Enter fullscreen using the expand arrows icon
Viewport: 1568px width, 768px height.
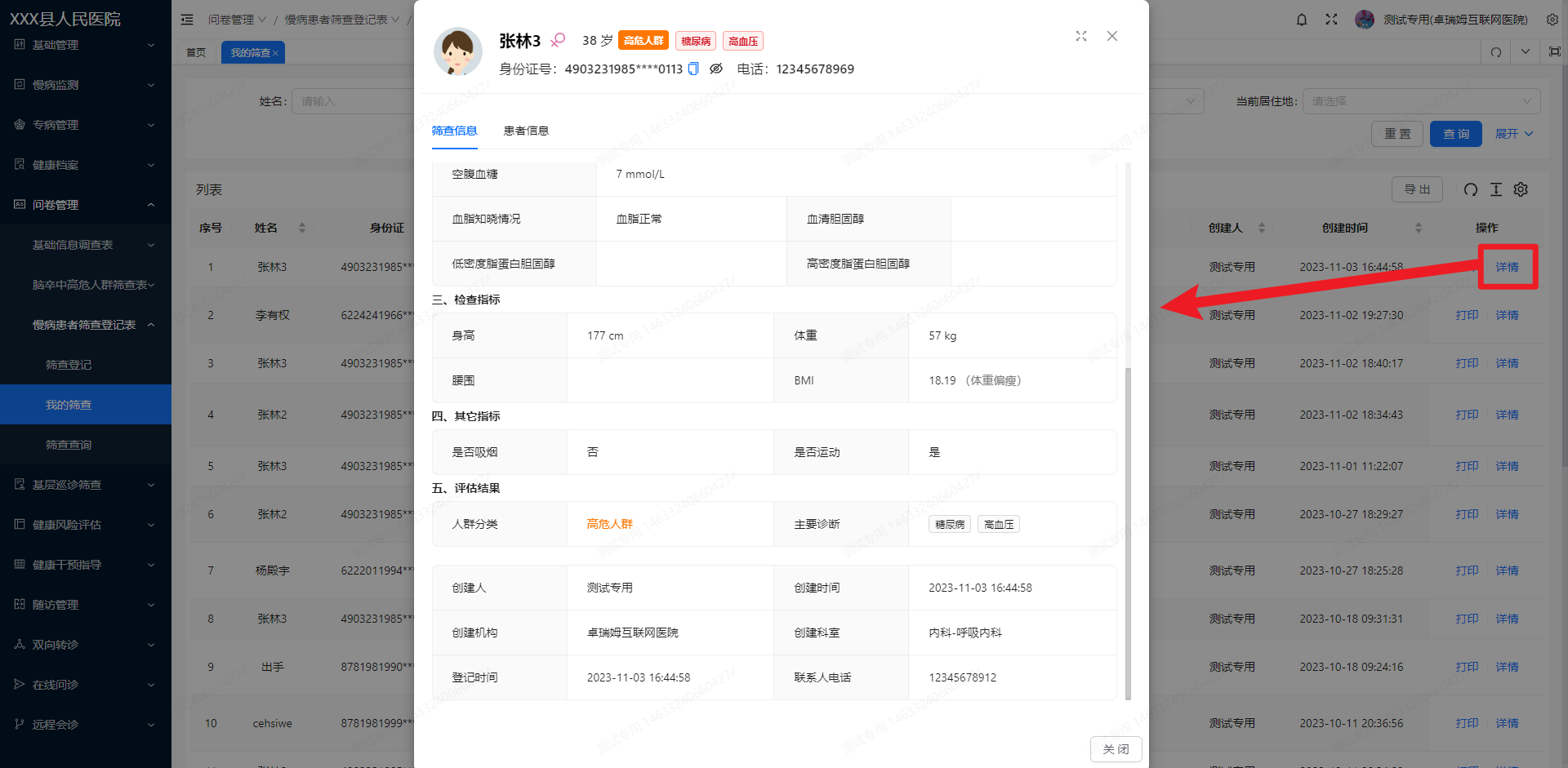(1331, 19)
